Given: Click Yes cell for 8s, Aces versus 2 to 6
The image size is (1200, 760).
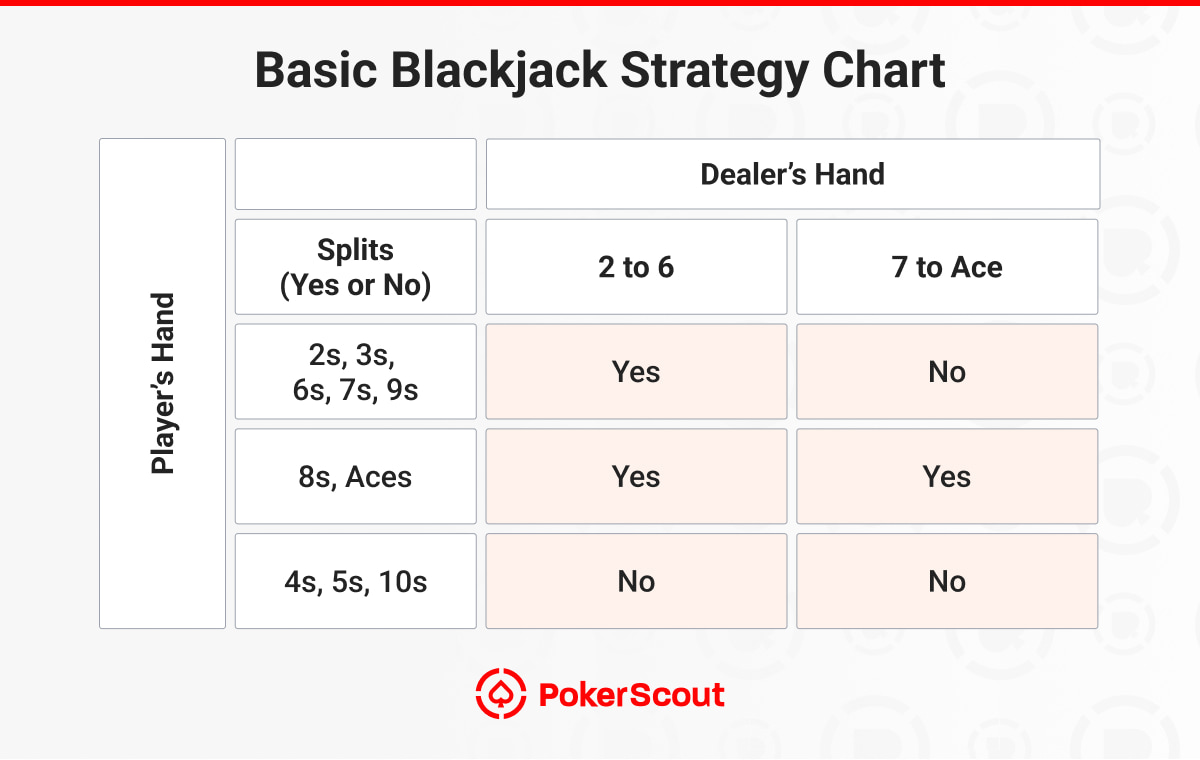Looking at the screenshot, I should tap(636, 477).
